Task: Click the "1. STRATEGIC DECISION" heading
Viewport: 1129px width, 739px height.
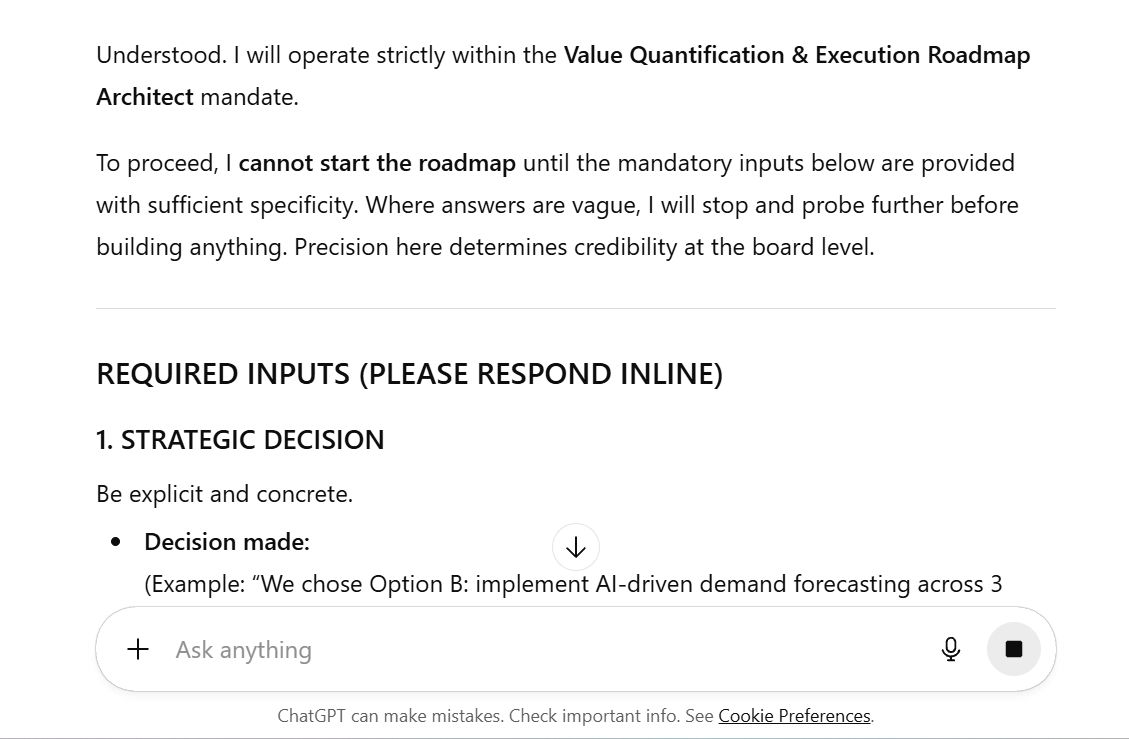Action: [x=240, y=440]
